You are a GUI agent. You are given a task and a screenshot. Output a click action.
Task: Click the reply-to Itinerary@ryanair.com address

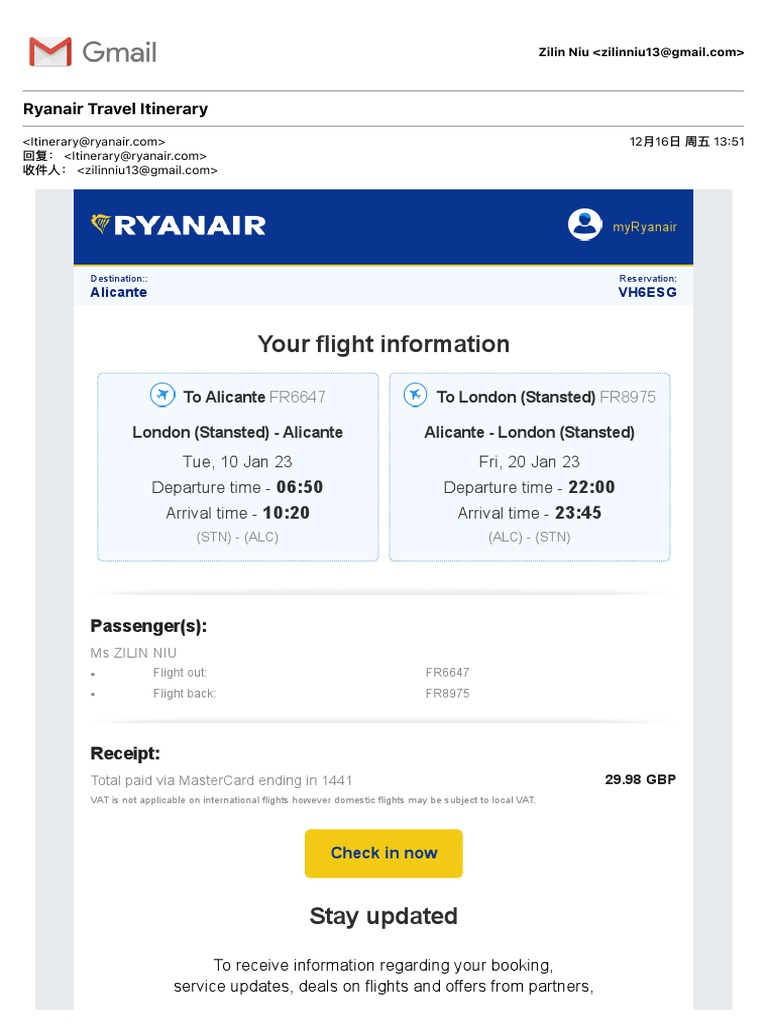(135, 156)
